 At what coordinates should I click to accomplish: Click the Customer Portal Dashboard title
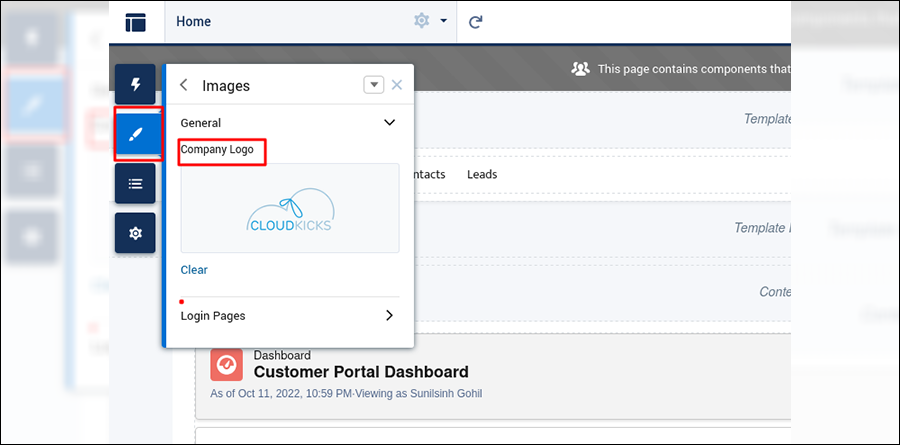pos(361,372)
